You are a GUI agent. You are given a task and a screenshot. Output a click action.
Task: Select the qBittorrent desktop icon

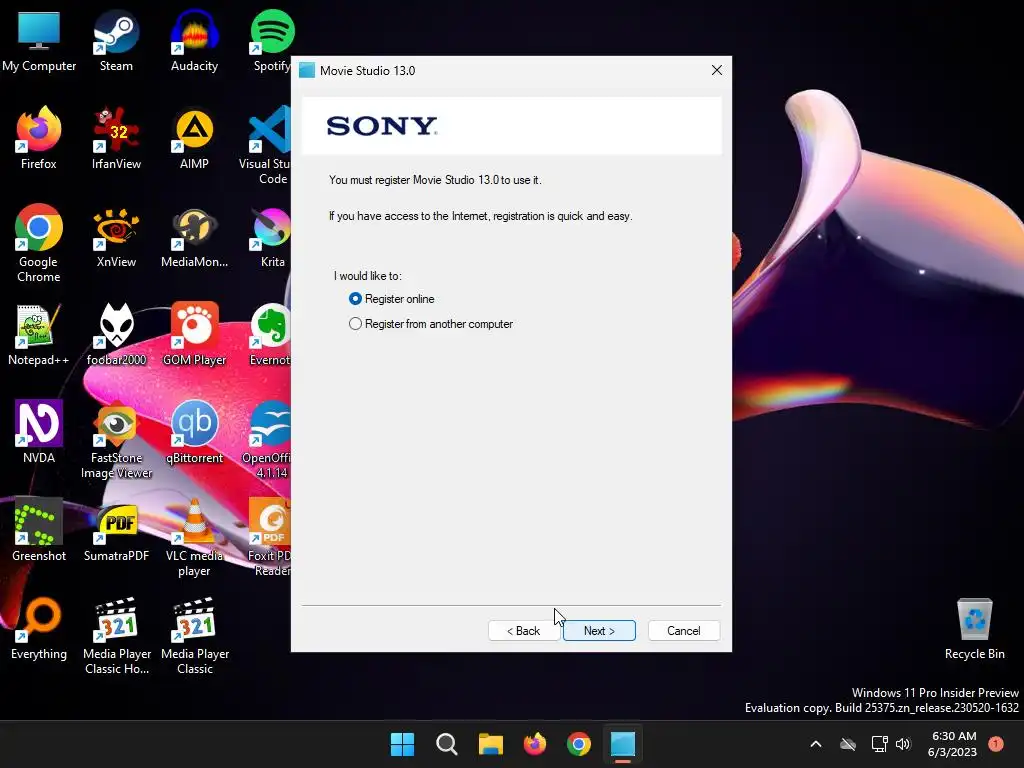[194, 432]
